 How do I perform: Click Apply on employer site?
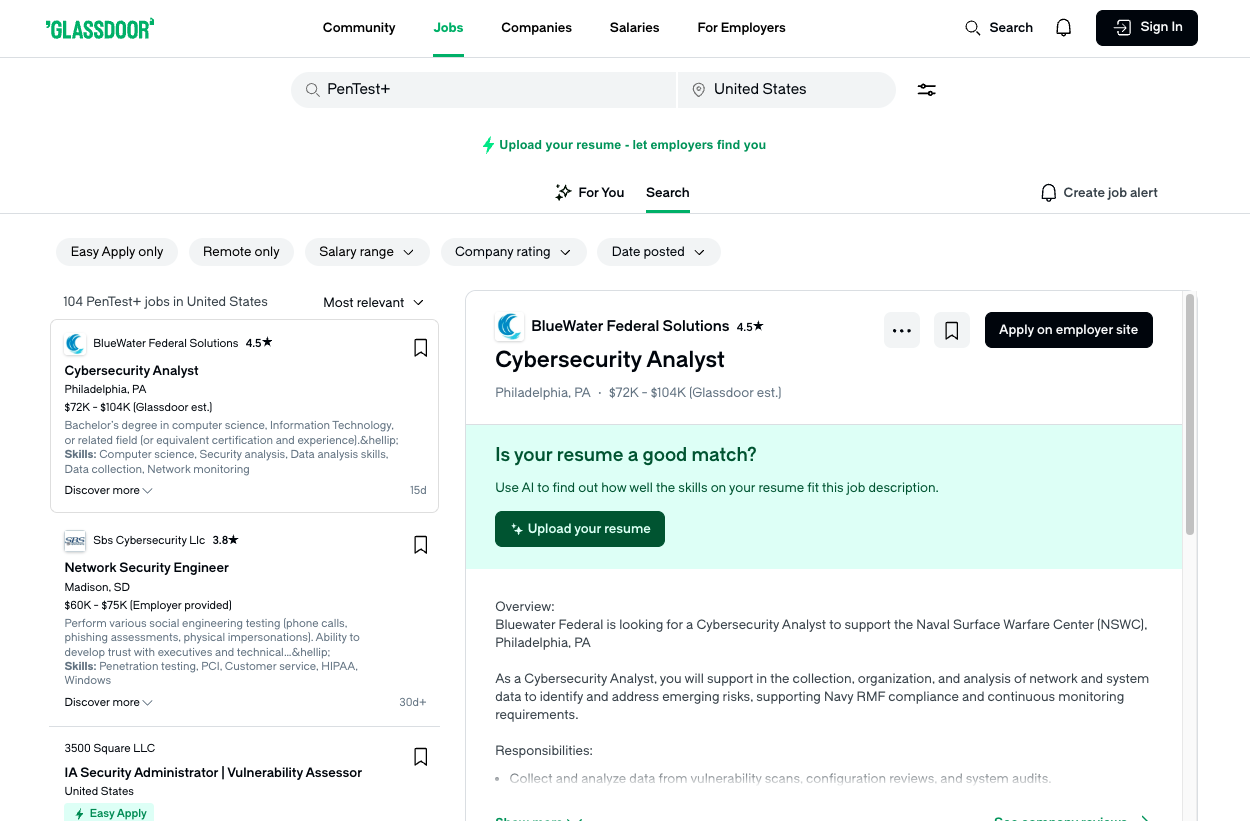point(1068,329)
